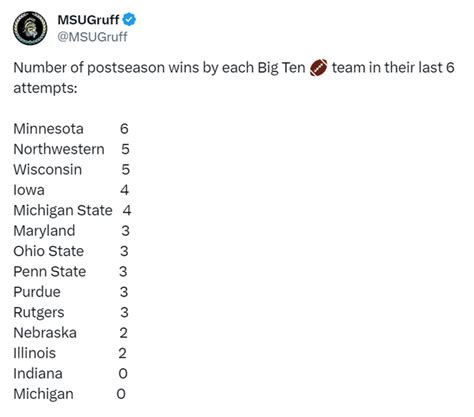Click the Nebraska team name
Viewport: 474px width, 417px height.
pos(45,333)
